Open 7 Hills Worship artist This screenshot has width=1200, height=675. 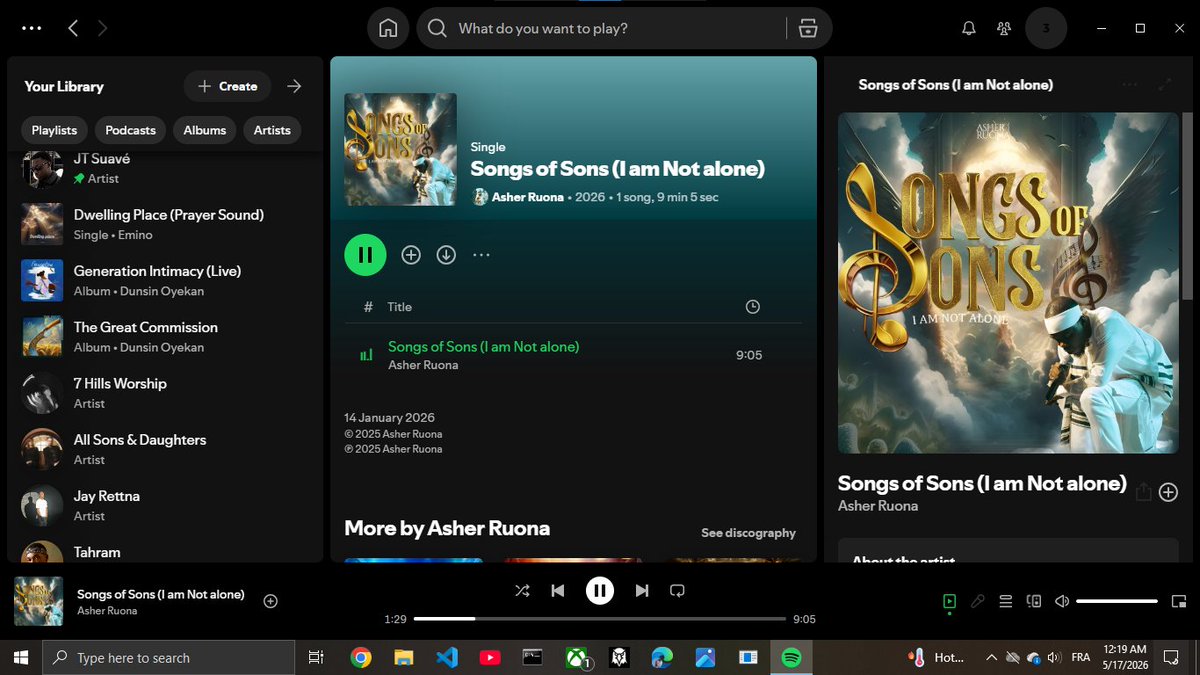[x=166, y=393]
